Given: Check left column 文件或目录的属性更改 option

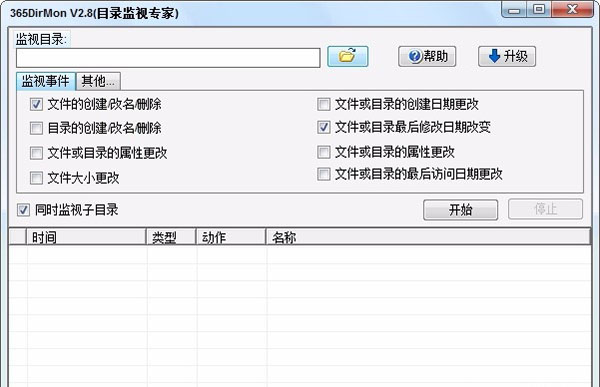Looking at the screenshot, I should pos(36,153).
